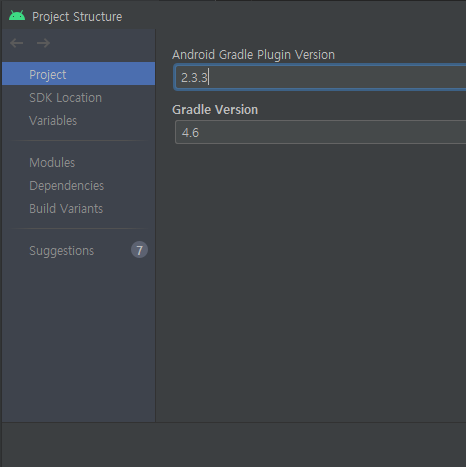Click the Gradle Version 4.6 field
466x467 pixels.
320,132
